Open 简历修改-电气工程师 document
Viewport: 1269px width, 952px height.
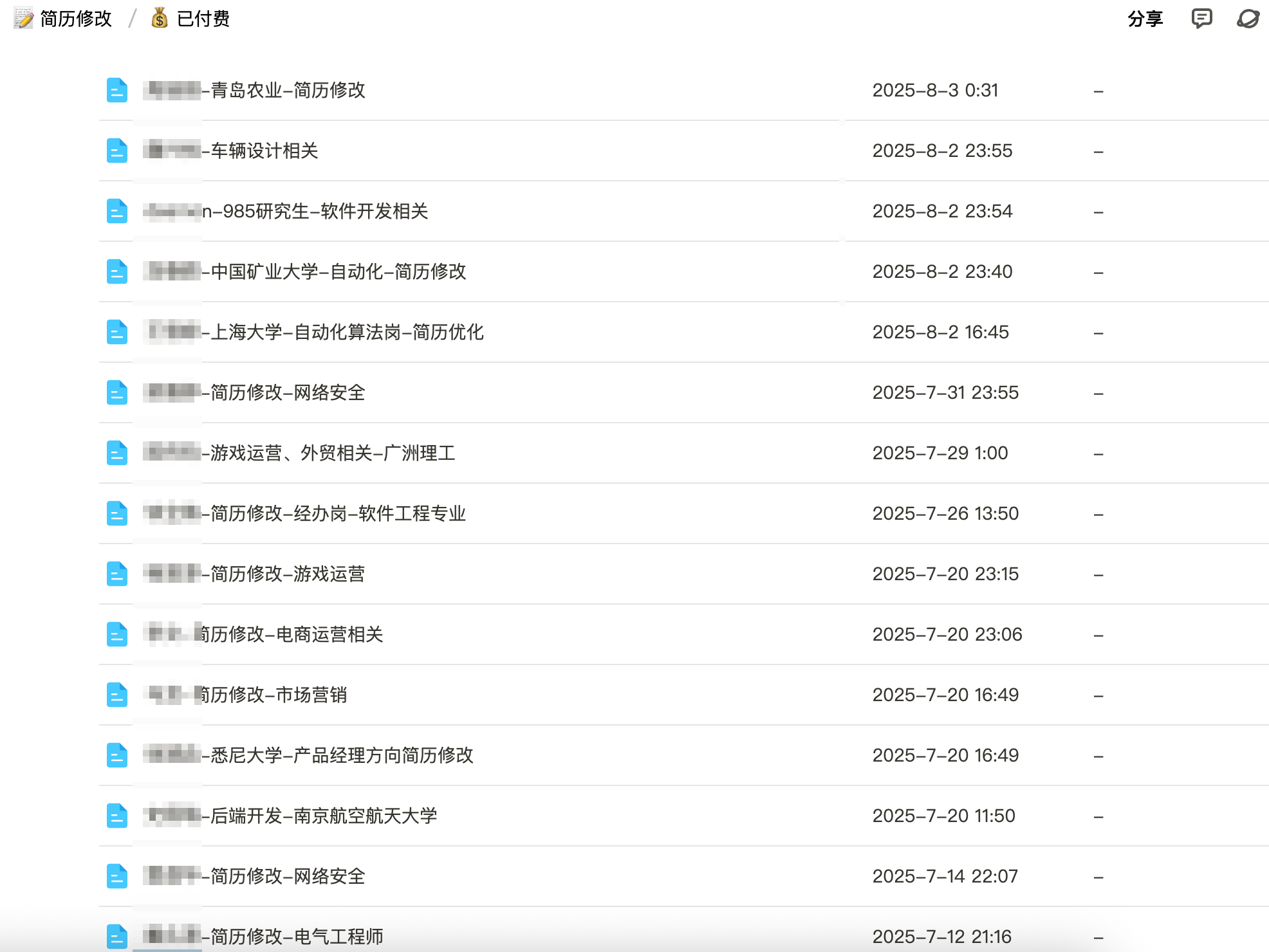(296, 936)
